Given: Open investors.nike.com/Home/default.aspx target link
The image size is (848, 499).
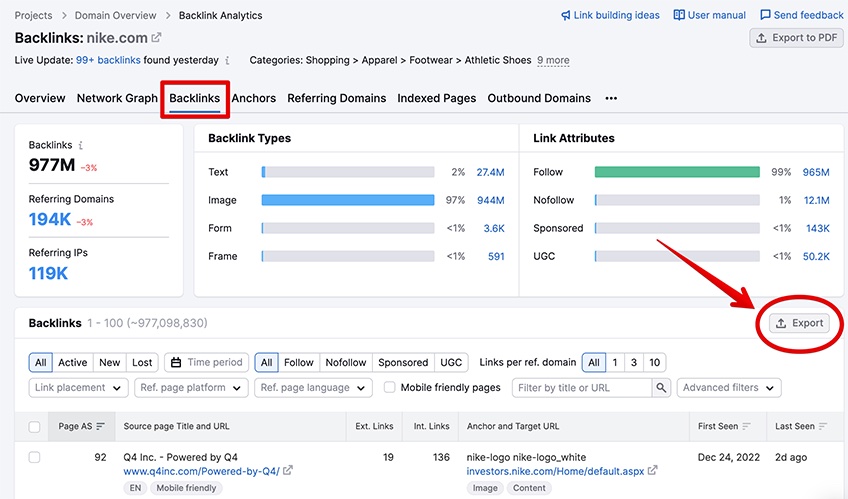Looking at the screenshot, I should click(x=555, y=471).
